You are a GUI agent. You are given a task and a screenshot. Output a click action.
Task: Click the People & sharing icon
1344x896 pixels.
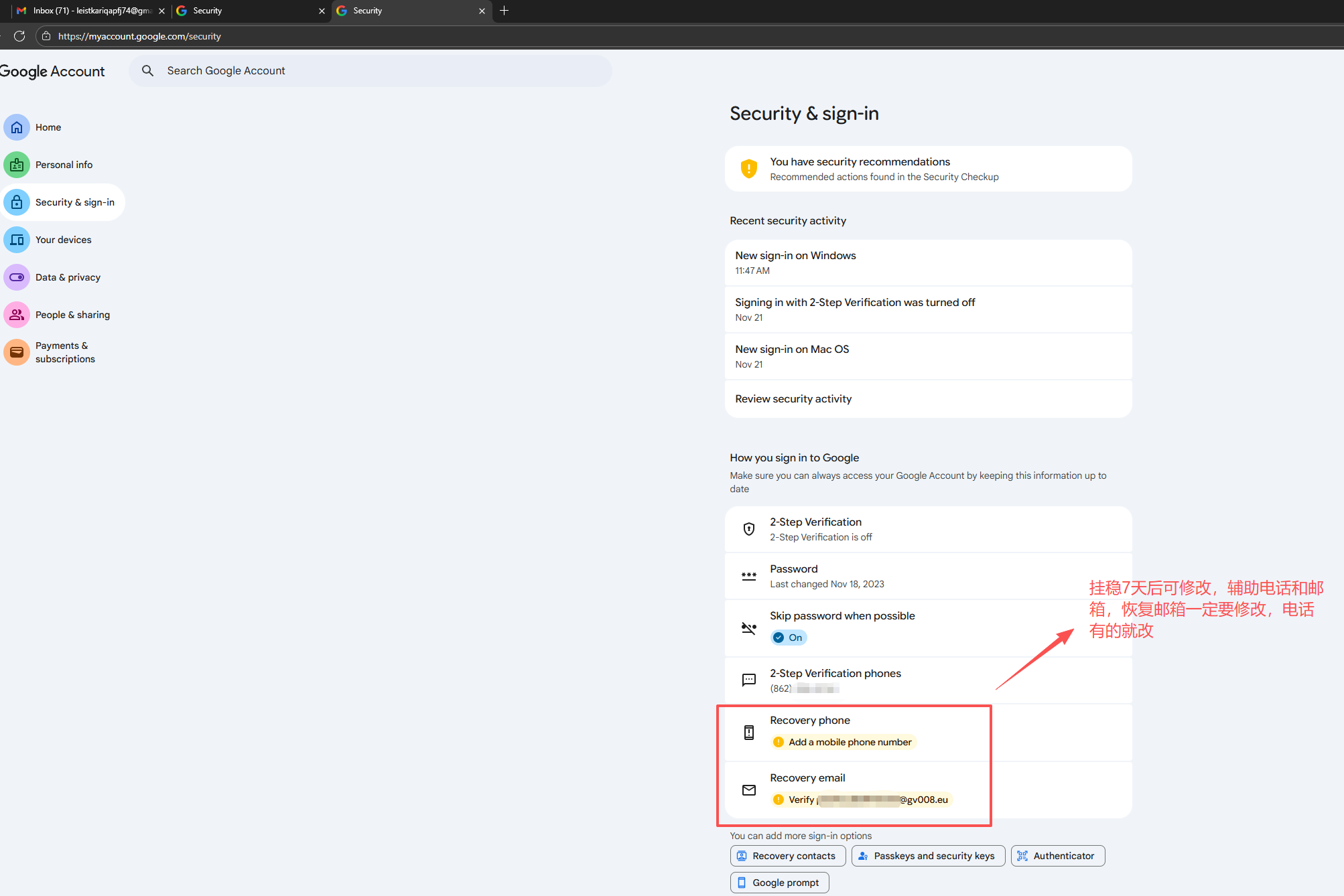click(x=17, y=315)
